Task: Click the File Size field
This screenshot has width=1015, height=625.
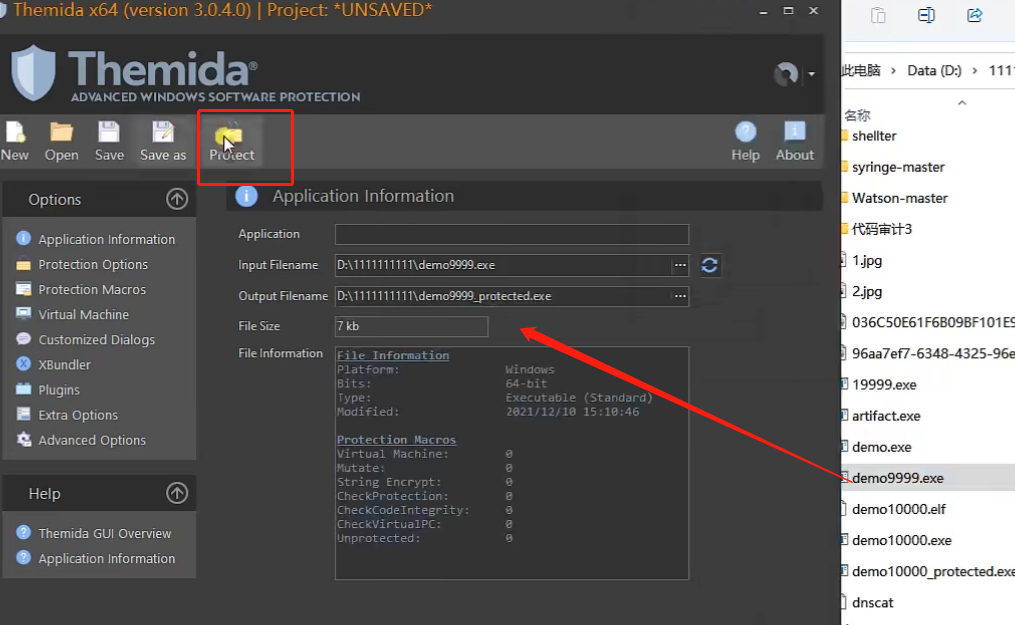Action: pos(412,326)
